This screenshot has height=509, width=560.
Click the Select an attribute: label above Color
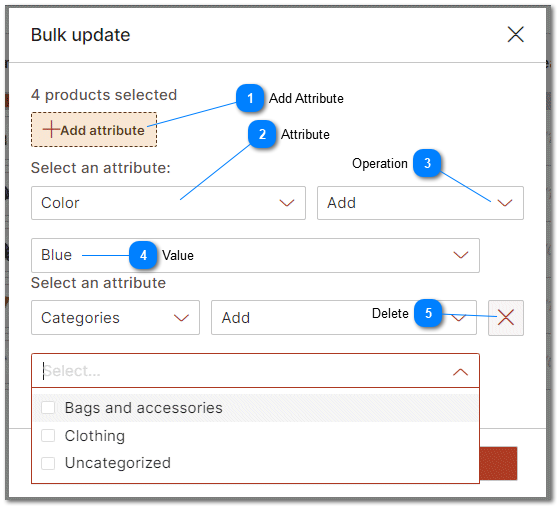101,168
